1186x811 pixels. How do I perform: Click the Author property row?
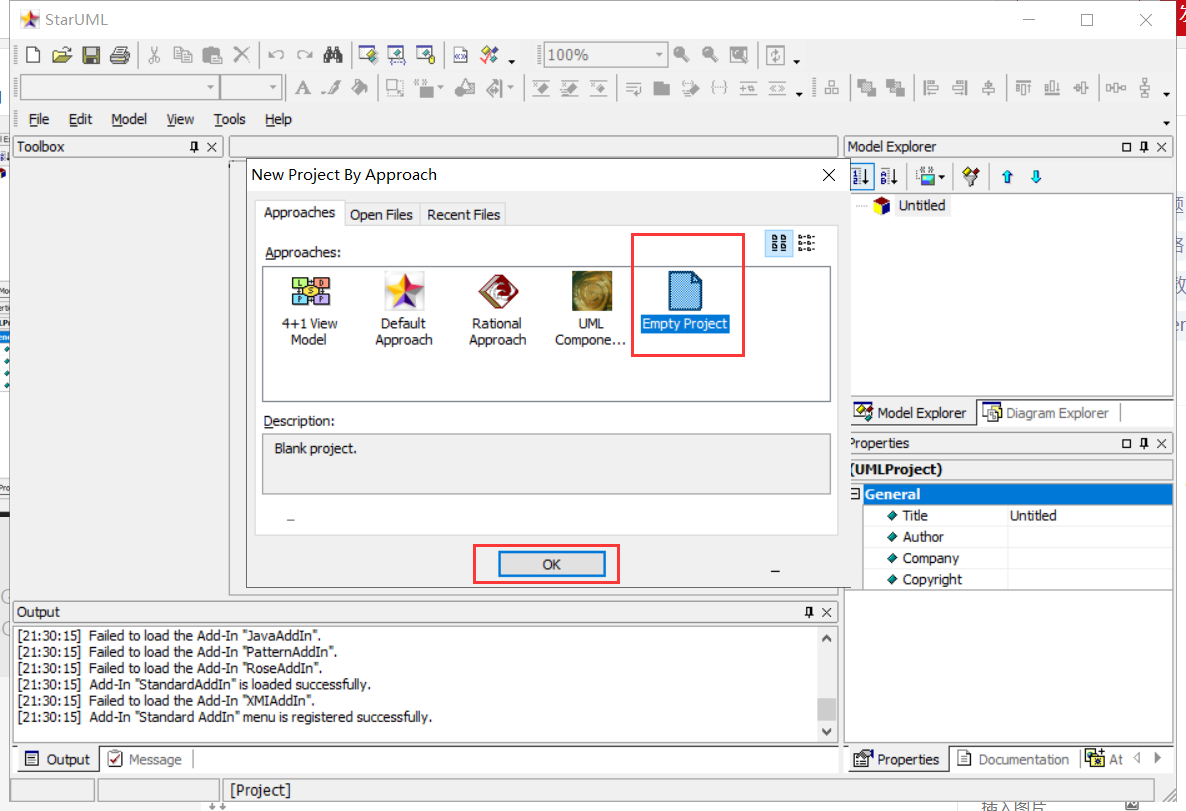[x=1017, y=537]
